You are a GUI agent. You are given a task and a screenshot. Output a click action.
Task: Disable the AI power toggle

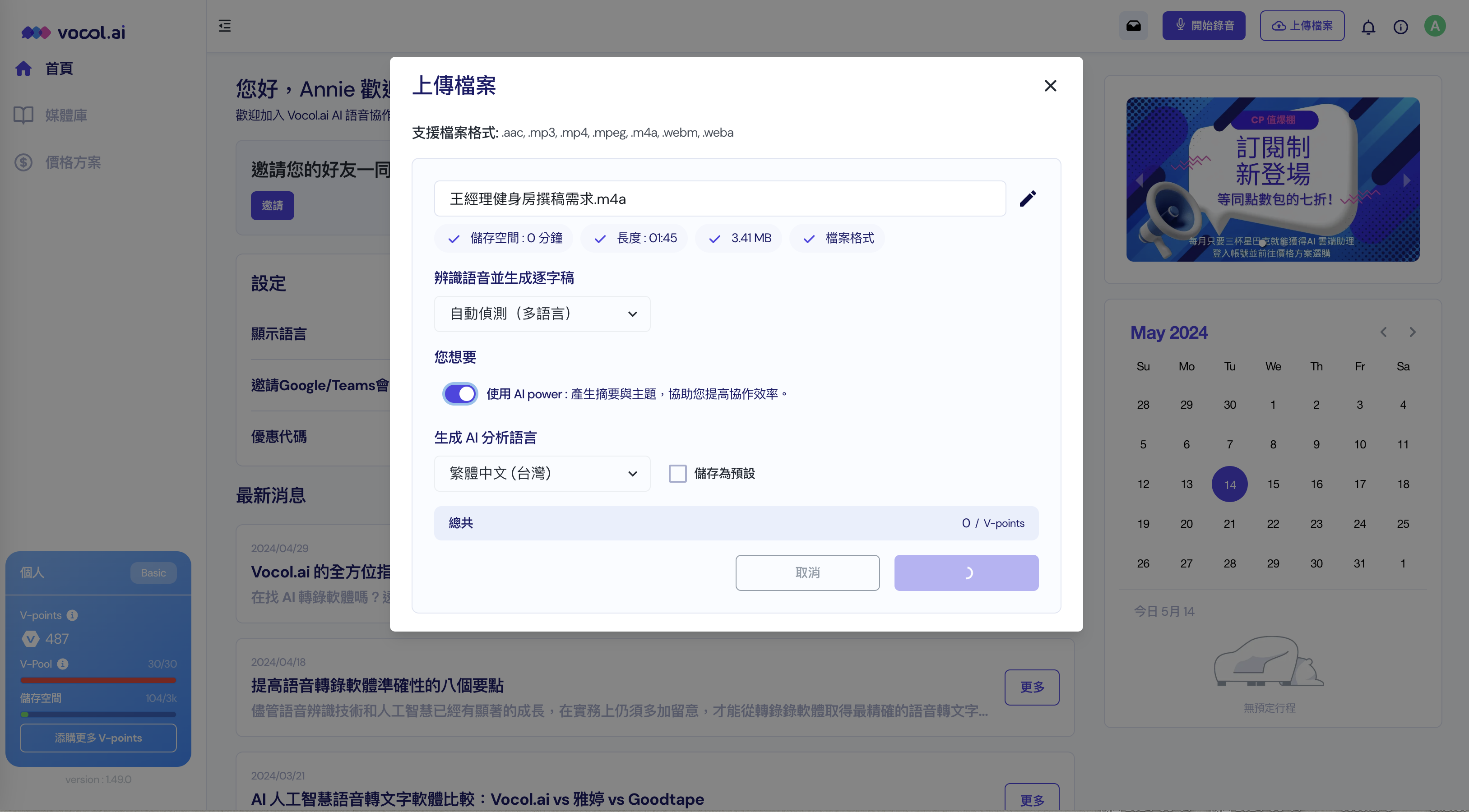click(460, 394)
